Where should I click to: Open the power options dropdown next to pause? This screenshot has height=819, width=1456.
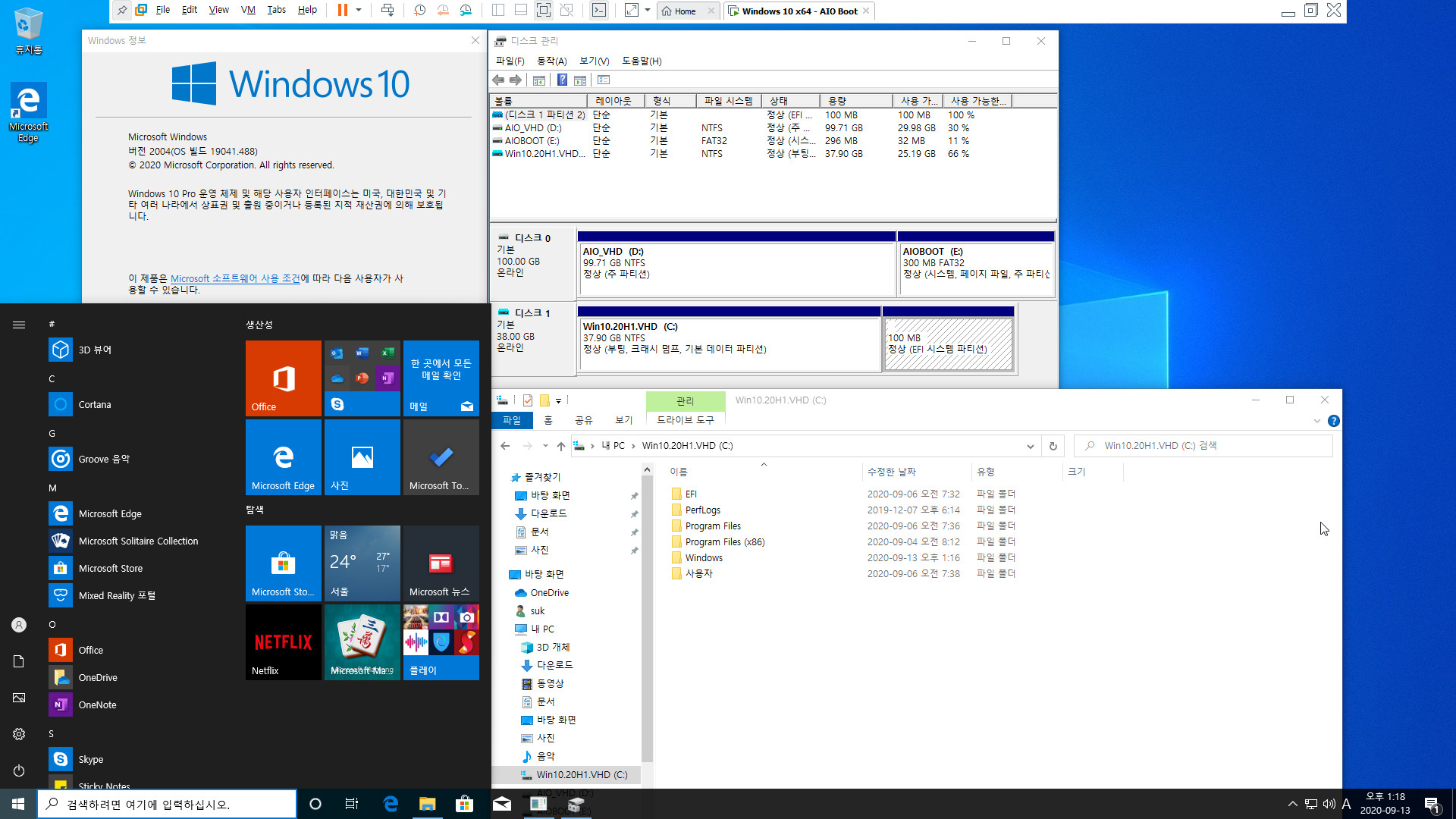(x=359, y=10)
